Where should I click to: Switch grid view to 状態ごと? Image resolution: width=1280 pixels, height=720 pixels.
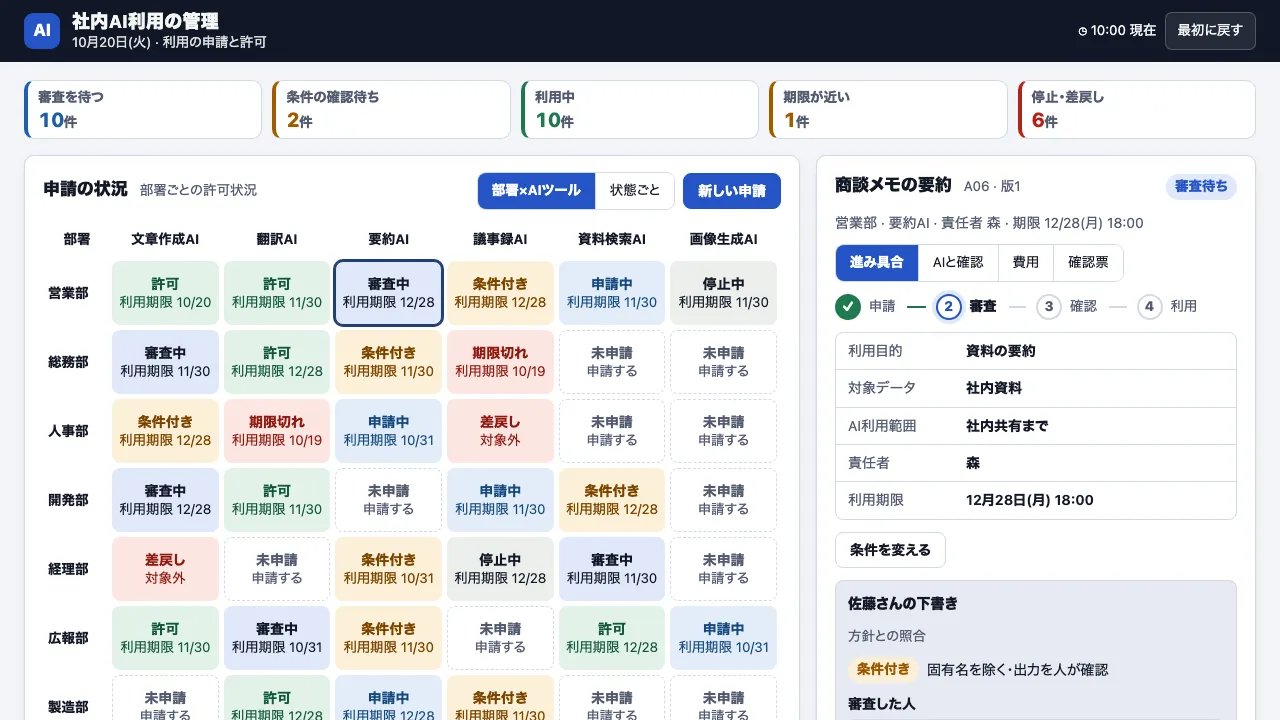[x=635, y=191]
